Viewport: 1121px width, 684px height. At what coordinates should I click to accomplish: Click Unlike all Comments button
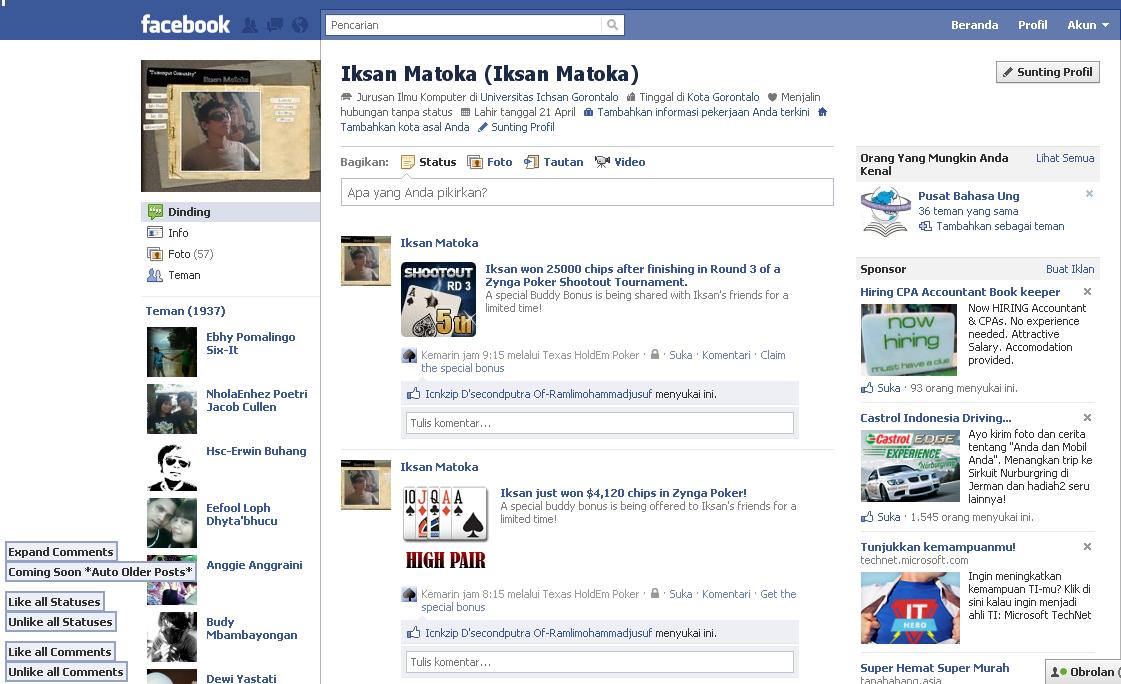tap(66, 672)
